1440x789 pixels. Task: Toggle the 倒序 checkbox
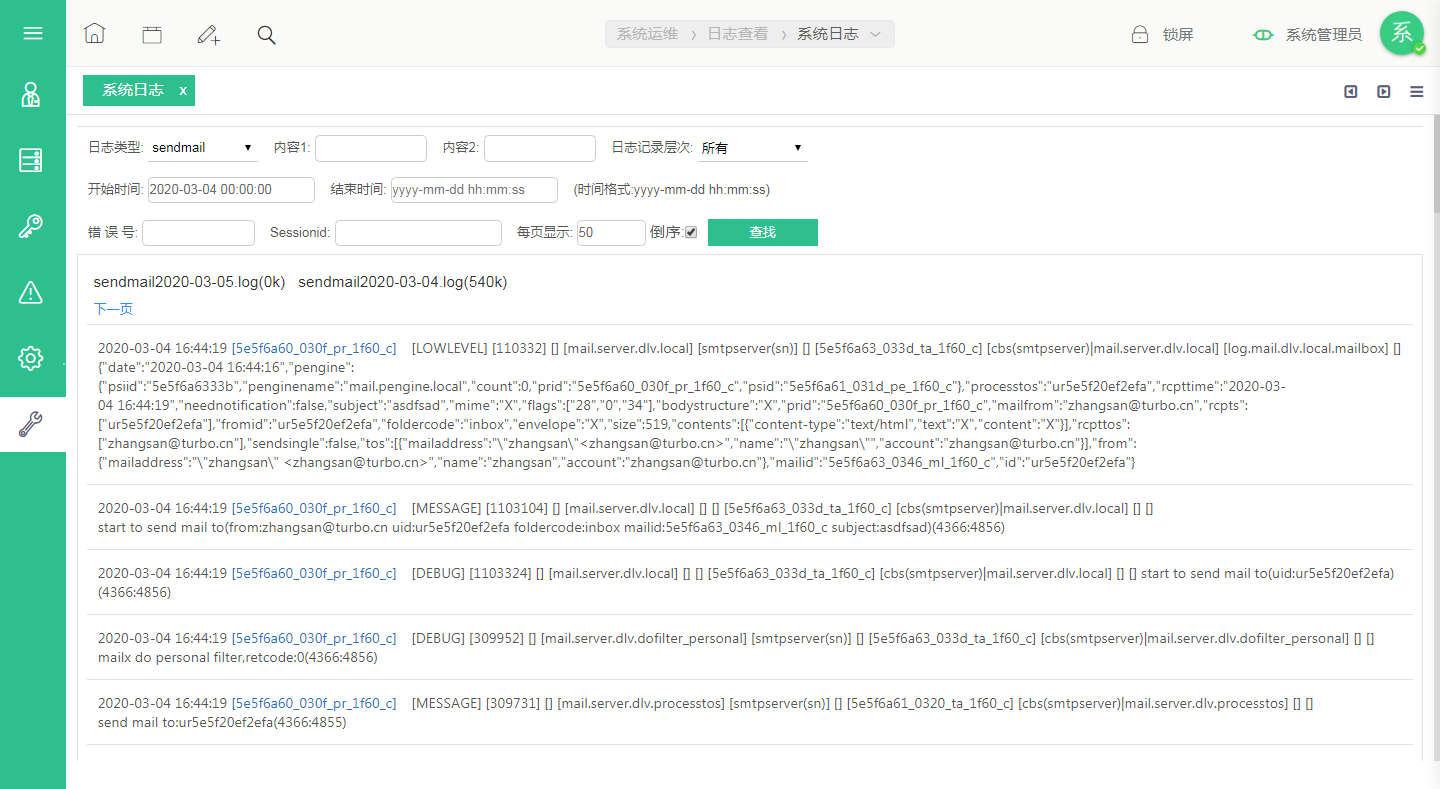coord(691,233)
